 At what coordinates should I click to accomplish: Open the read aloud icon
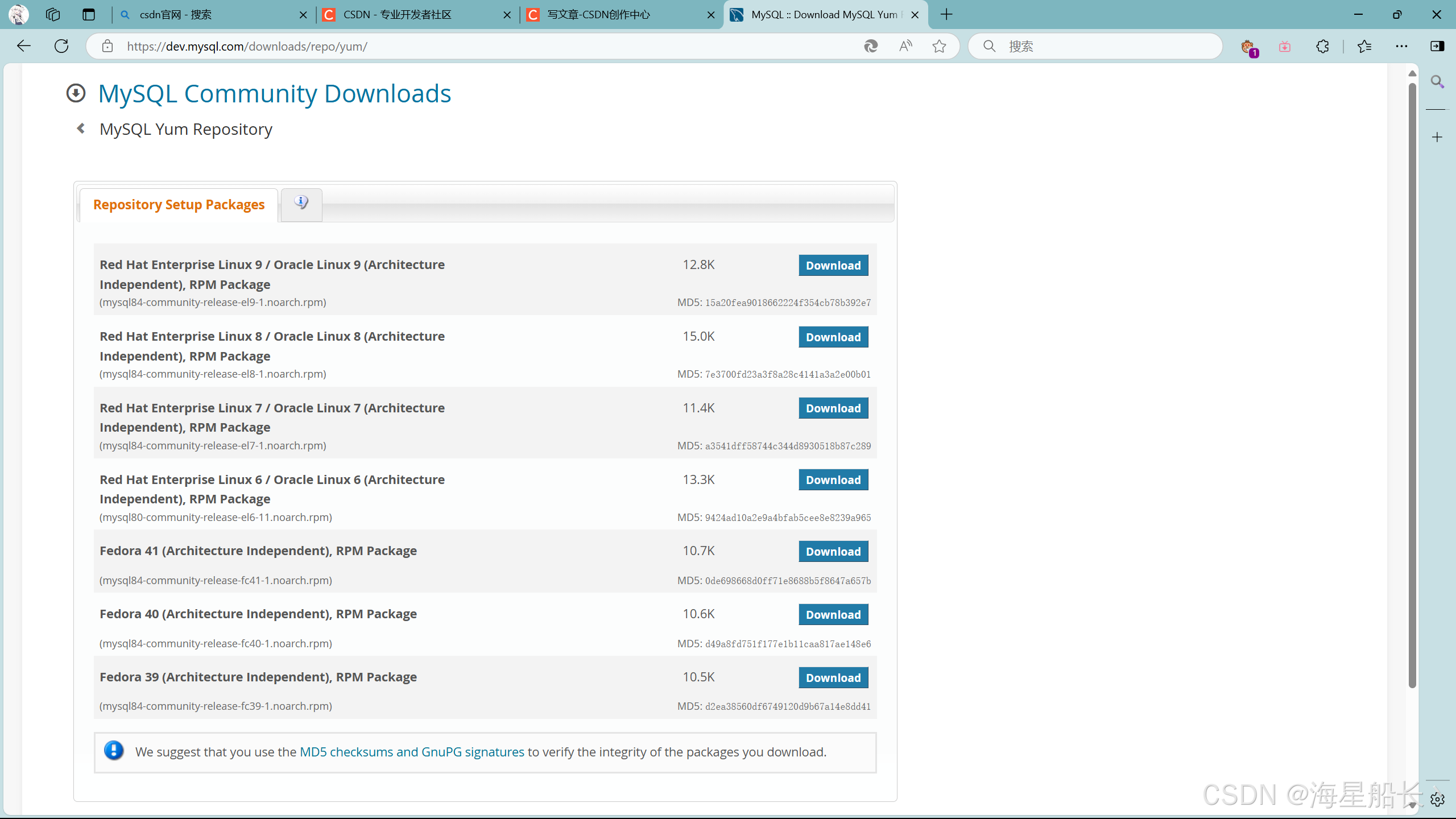point(905,46)
